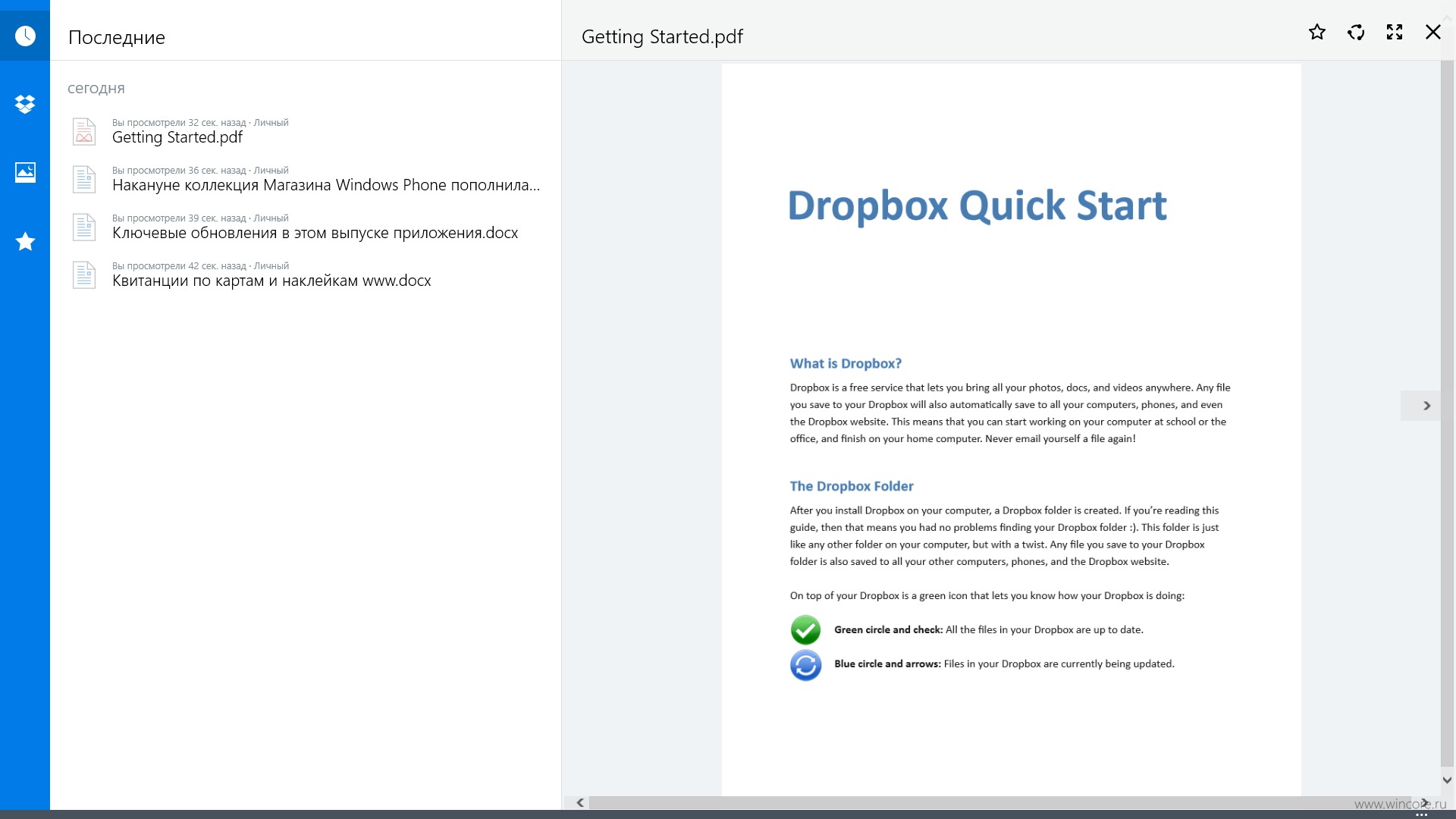Viewport: 1456px width, 819px height.
Task: Click the vertical scrollbar track of preview
Action: 1447,413
